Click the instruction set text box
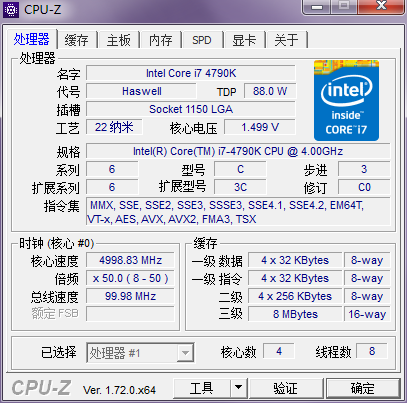 click(x=238, y=212)
